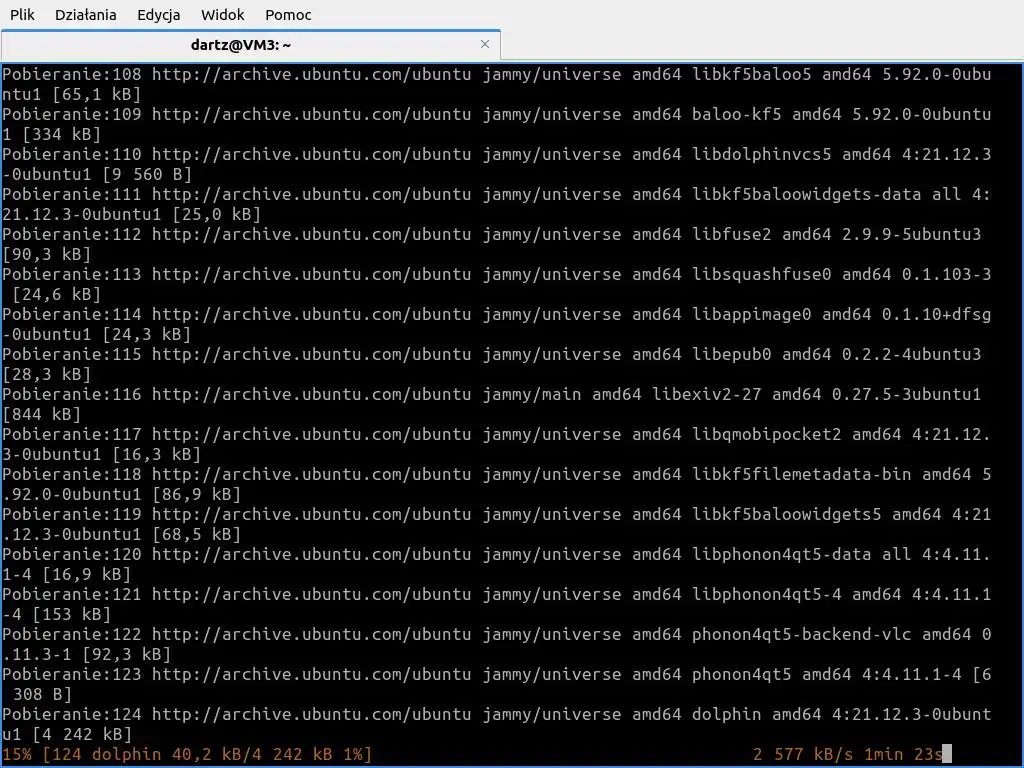1024x768 pixels.
Task: Click the [9 560 B] size text
Action: [147, 174]
